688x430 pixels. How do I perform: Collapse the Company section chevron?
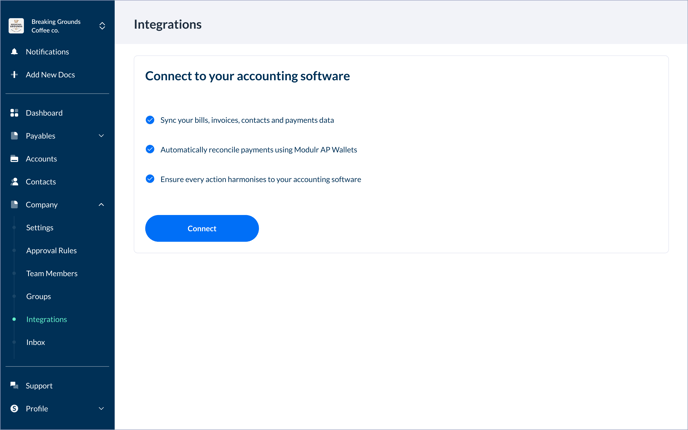(x=101, y=205)
